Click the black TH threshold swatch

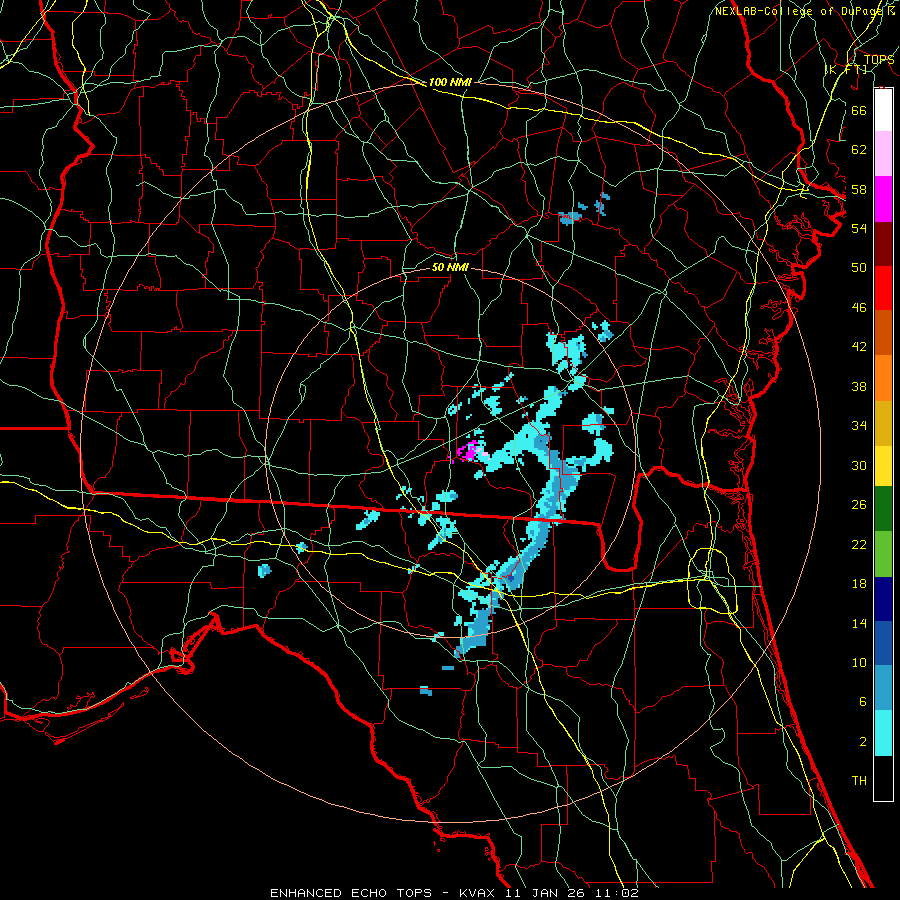point(883,778)
